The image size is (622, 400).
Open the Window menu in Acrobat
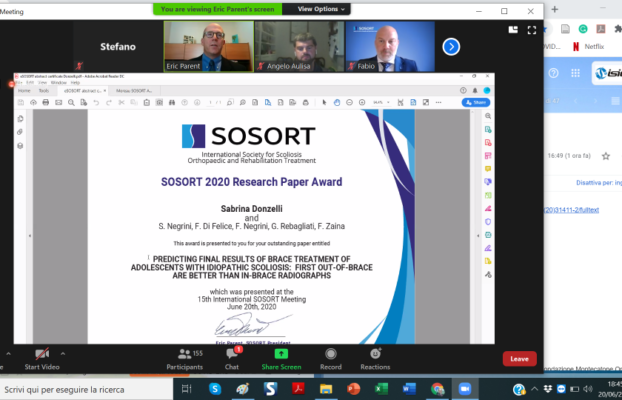(59, 83)
